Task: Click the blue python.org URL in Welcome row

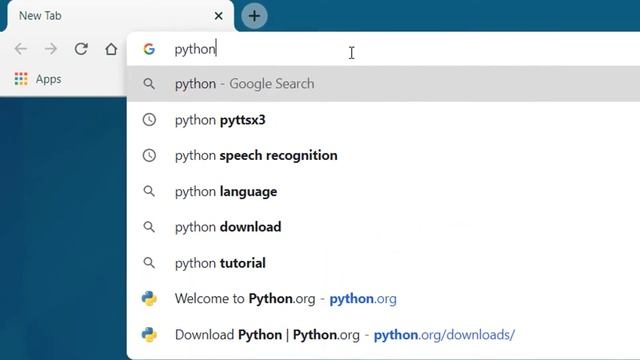Action: [x=363, y=299]
